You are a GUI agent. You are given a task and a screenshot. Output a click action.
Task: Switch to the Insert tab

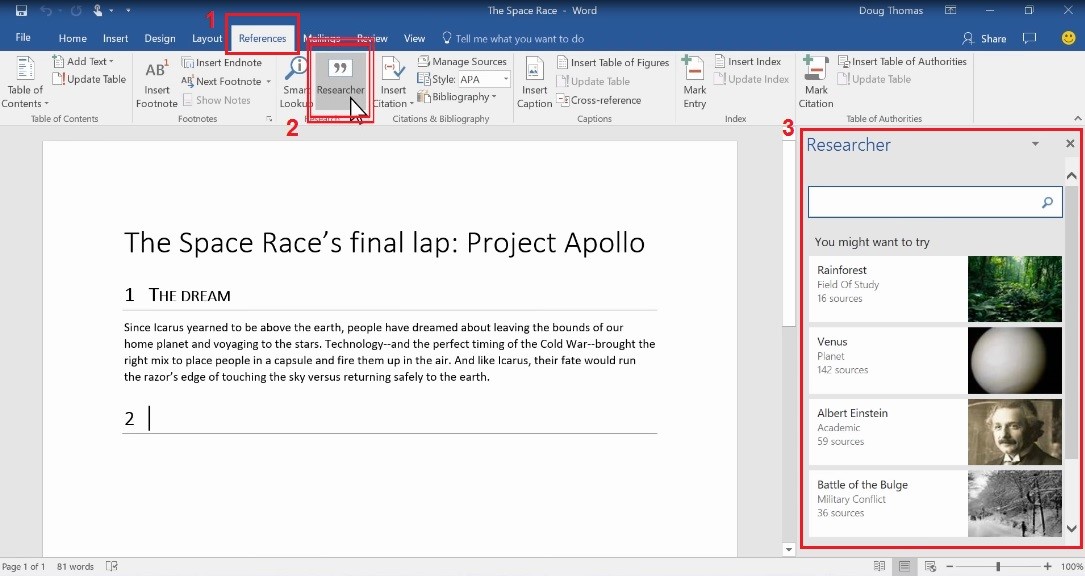116,38
